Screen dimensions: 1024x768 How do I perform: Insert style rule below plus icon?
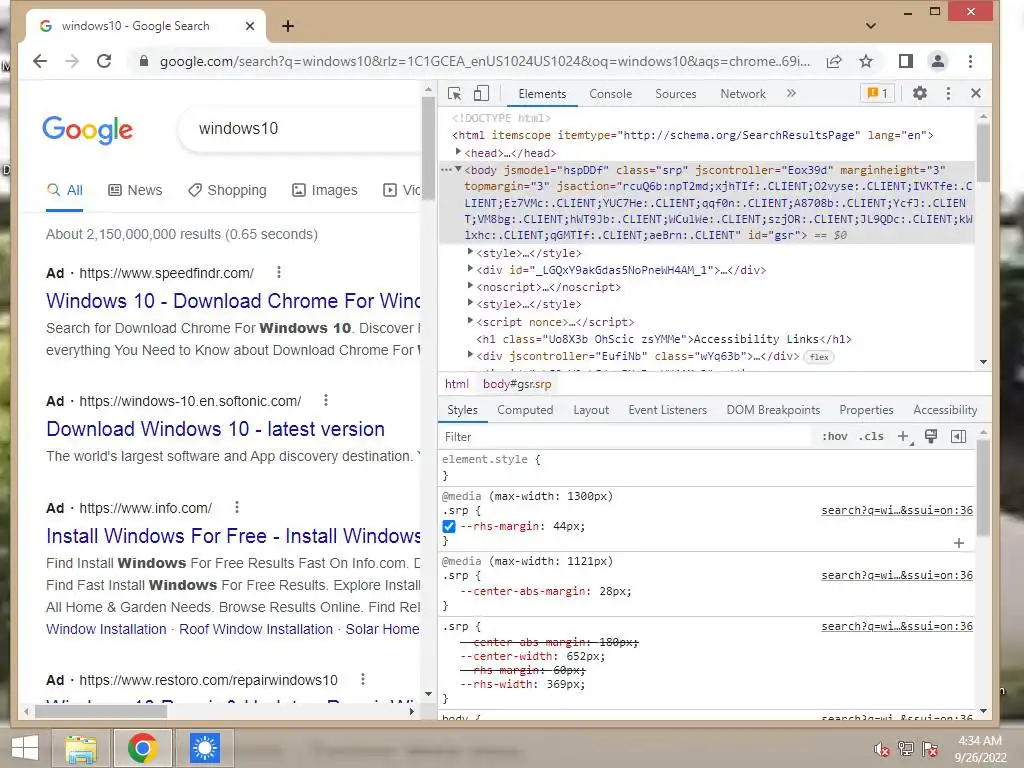point(959,543)
